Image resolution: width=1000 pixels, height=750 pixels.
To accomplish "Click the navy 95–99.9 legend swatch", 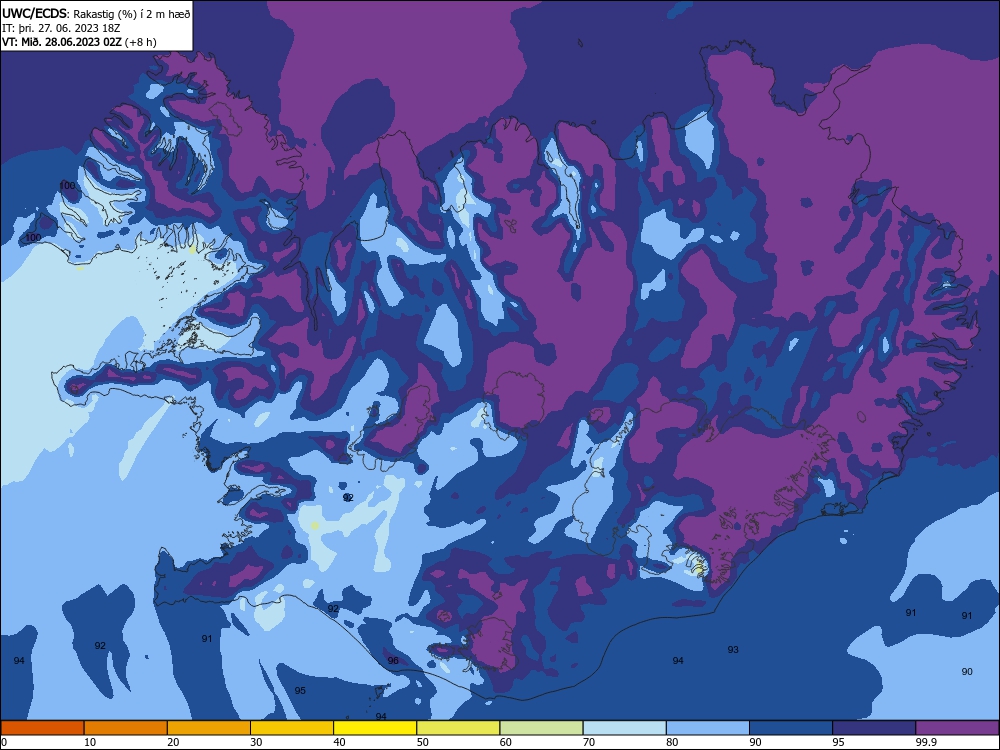I will tap(874, 728).
